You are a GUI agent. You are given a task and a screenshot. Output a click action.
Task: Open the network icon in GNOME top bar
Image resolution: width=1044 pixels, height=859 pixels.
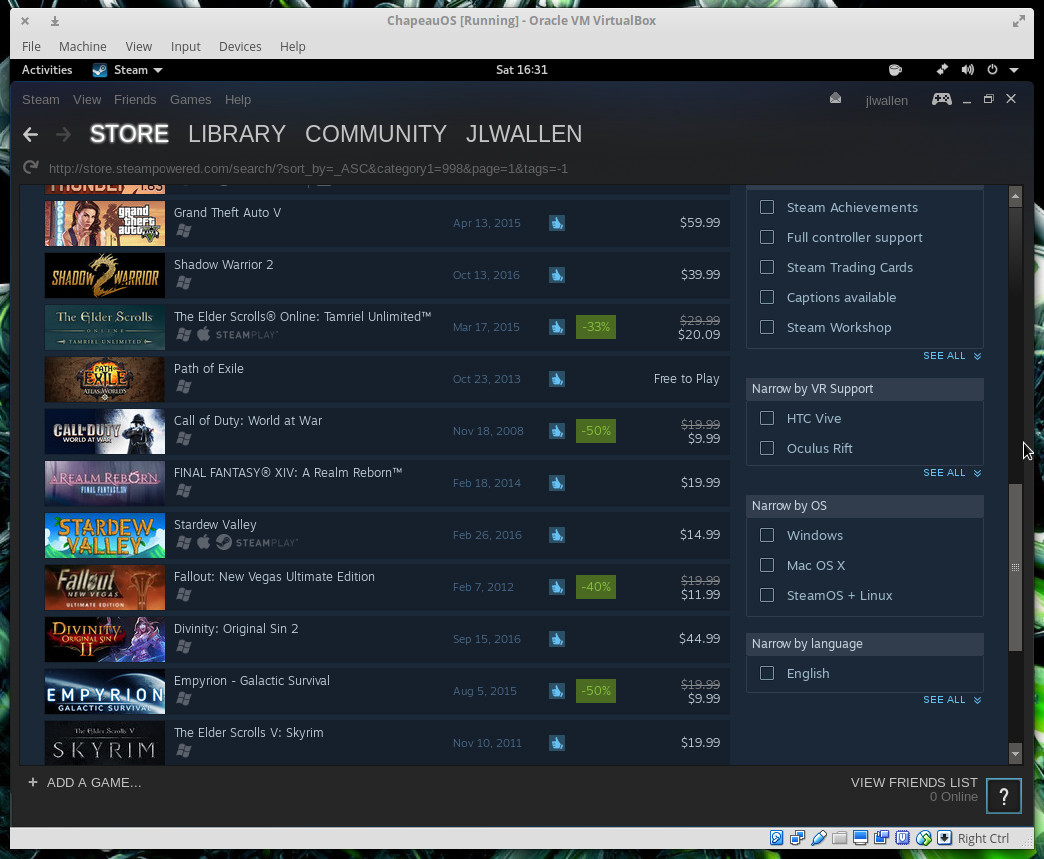pos(942,70)
